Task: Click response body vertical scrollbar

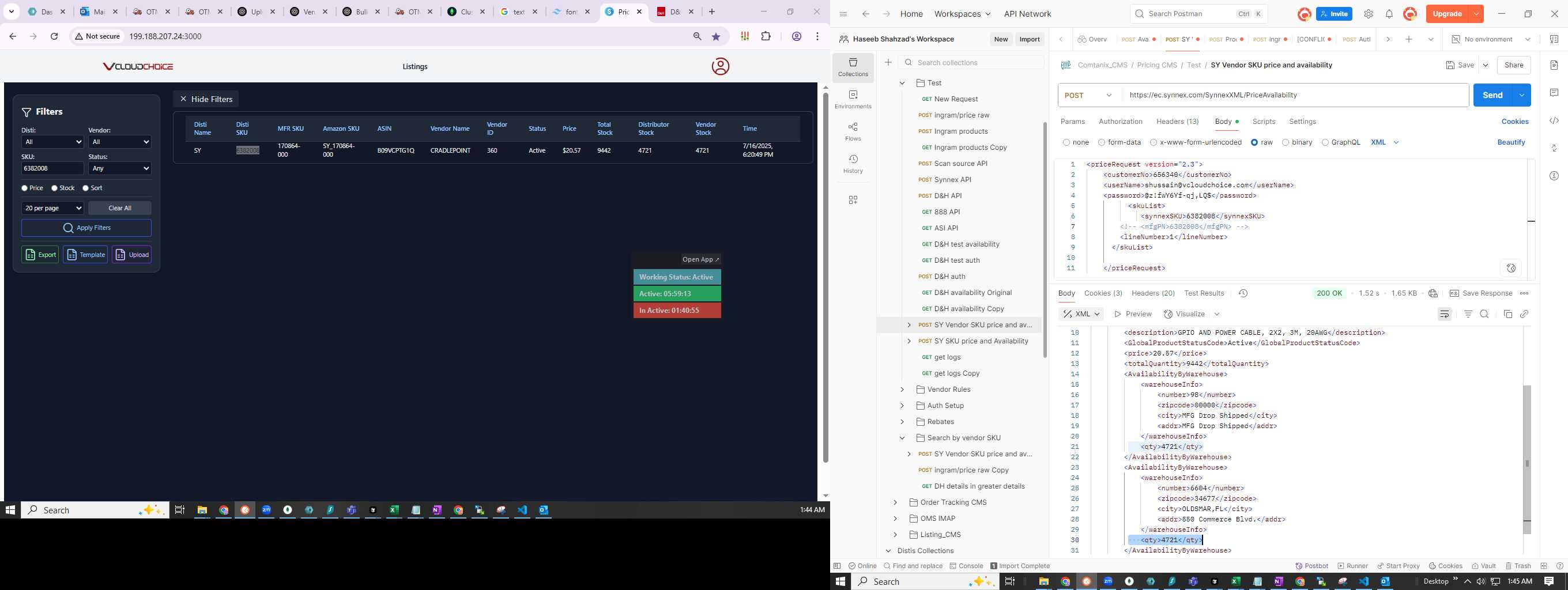Action: coord(1526,459)
